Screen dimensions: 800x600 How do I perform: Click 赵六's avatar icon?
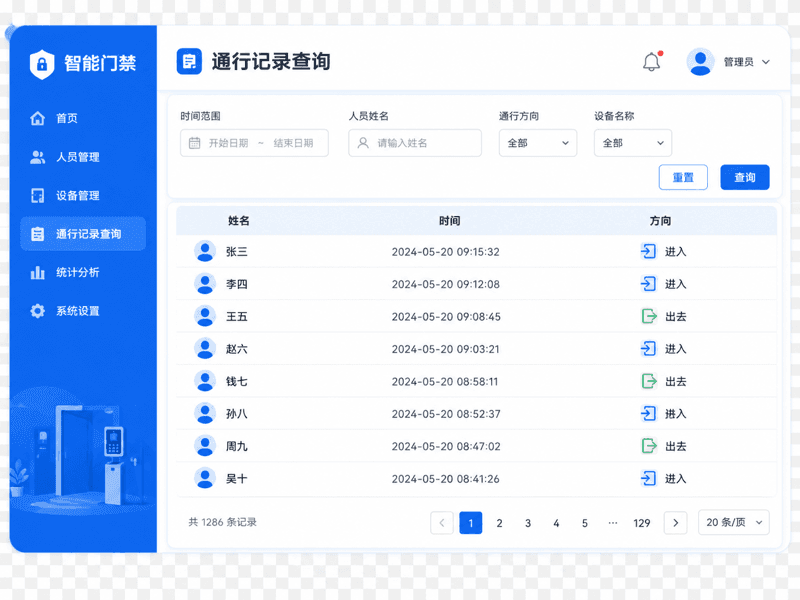(x=205, y=349)
